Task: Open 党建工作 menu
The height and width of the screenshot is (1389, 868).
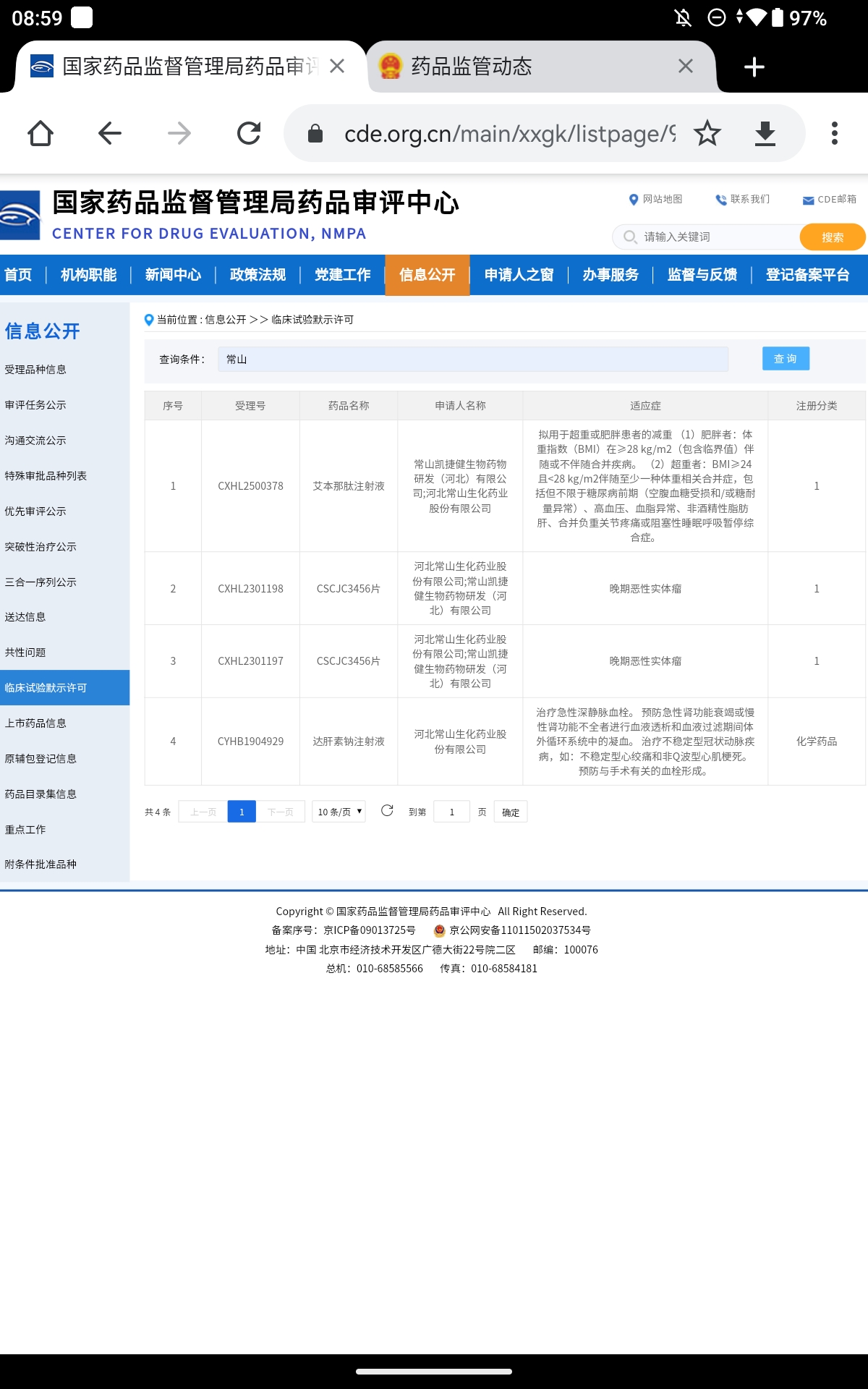Action: [x=342, y=275]
